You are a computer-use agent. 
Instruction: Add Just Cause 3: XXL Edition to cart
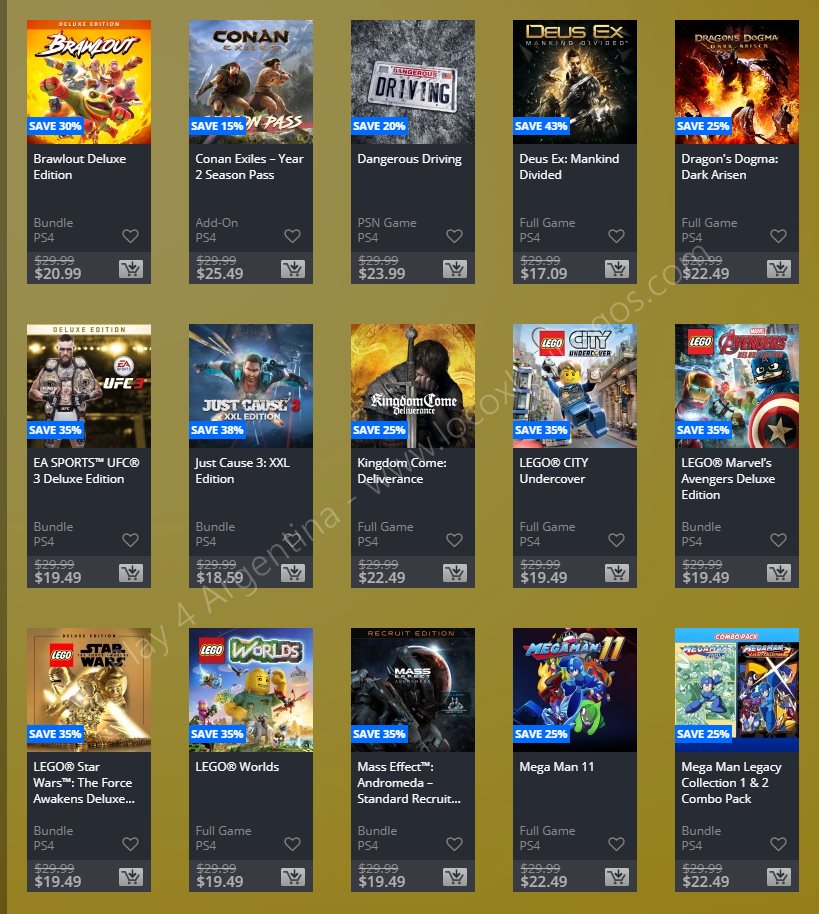pos(293,573)
